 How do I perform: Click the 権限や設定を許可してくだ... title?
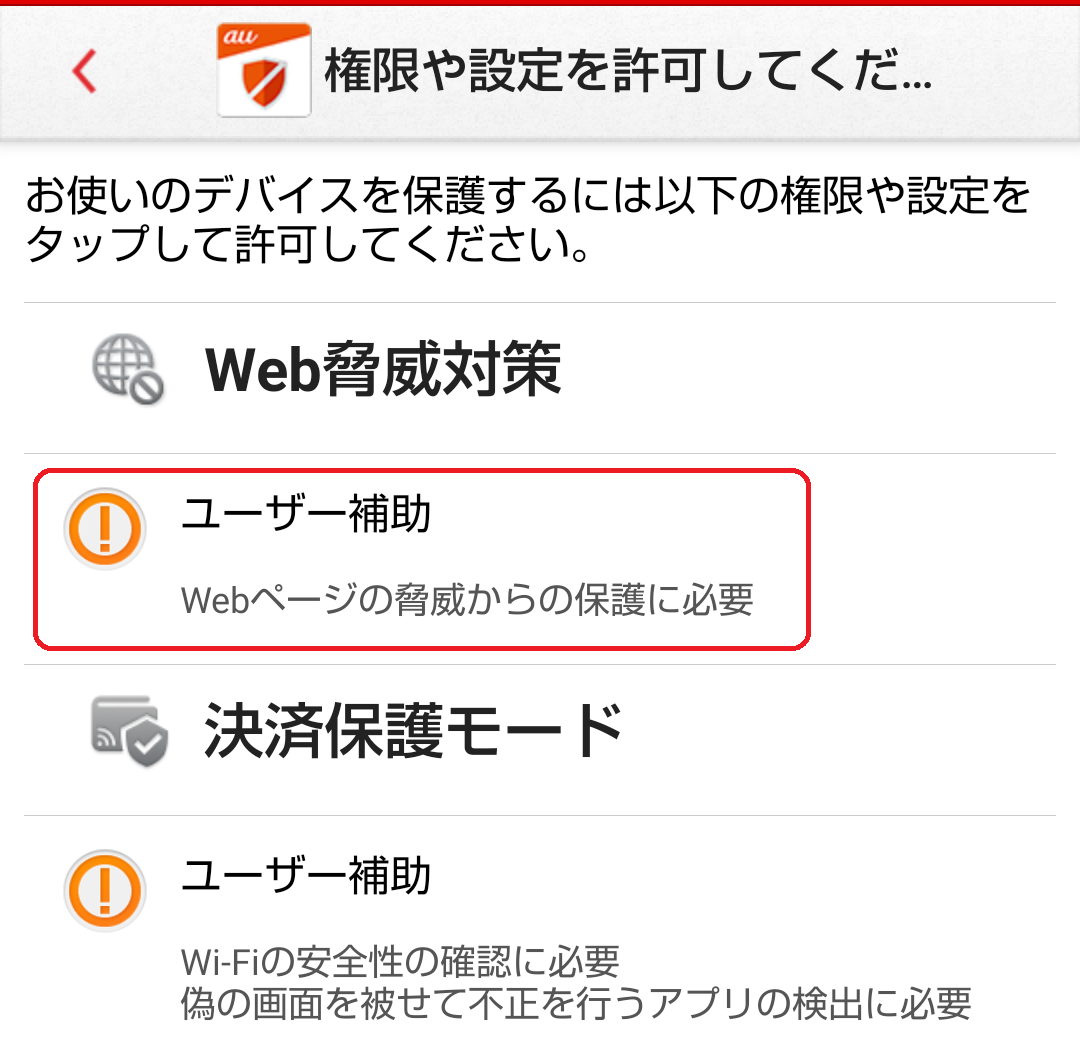click(x=628, y=71)
